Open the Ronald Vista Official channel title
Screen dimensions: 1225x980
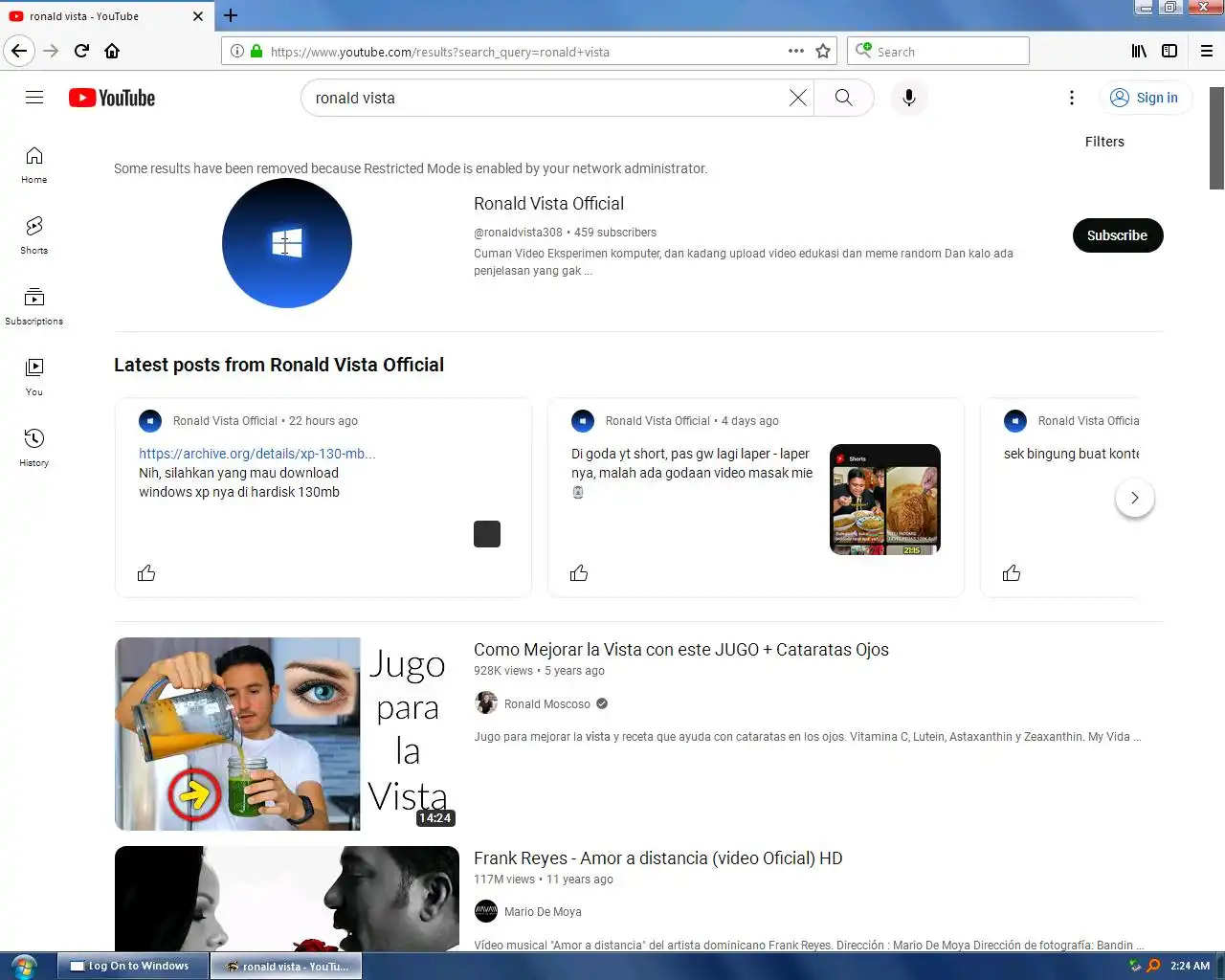548,204
